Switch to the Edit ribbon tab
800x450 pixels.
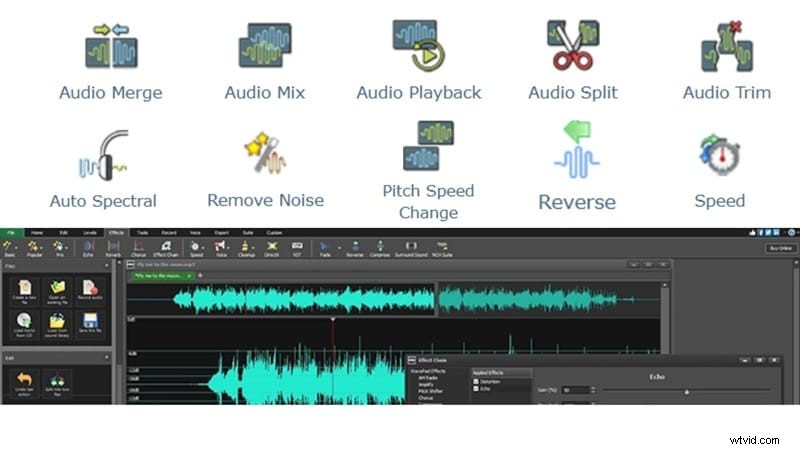[x=63, y=232]
